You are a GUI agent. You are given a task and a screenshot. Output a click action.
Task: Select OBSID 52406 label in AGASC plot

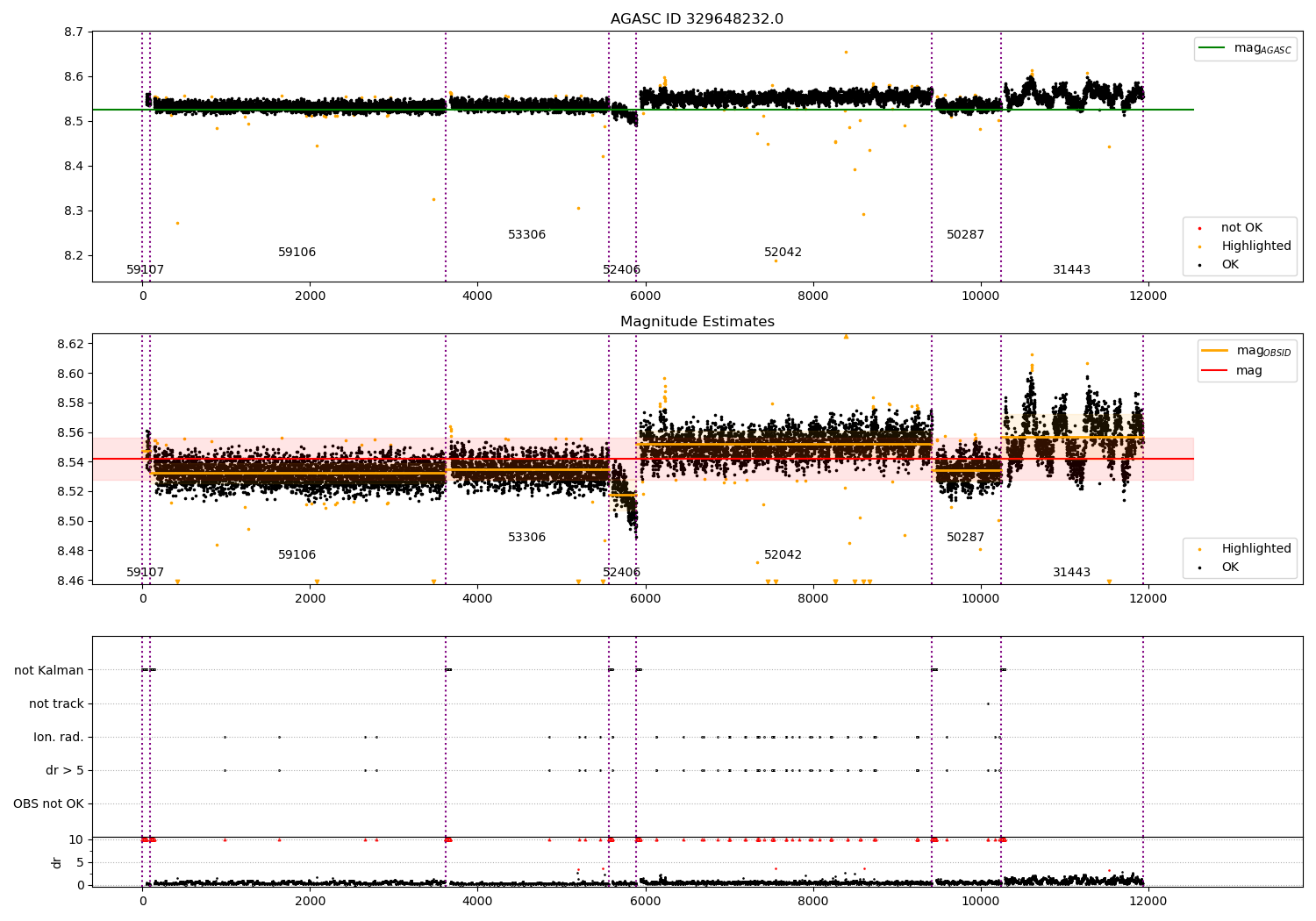[x=621, y=270]
